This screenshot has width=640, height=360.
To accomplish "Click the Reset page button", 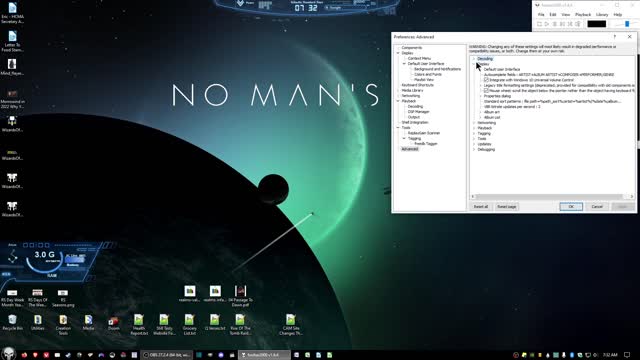I will pos(507,207).
